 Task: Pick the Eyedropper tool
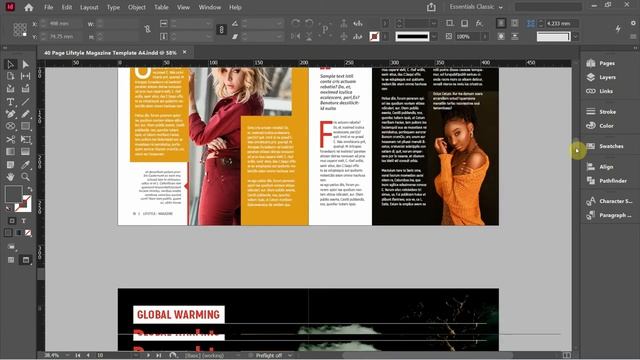26,164
